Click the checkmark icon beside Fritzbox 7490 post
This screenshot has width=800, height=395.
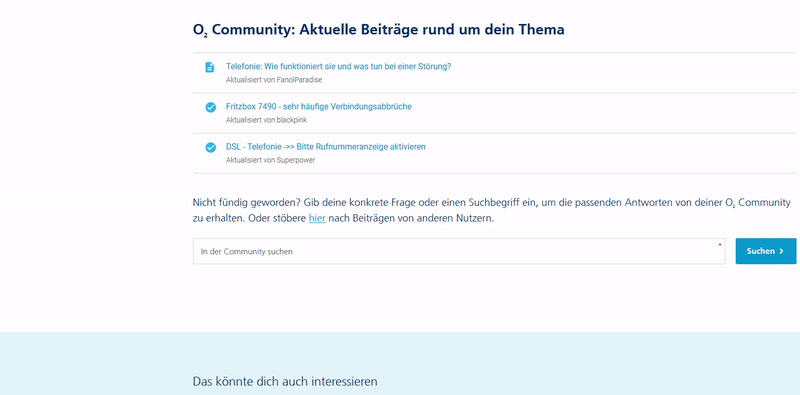(x=210, y=107)
